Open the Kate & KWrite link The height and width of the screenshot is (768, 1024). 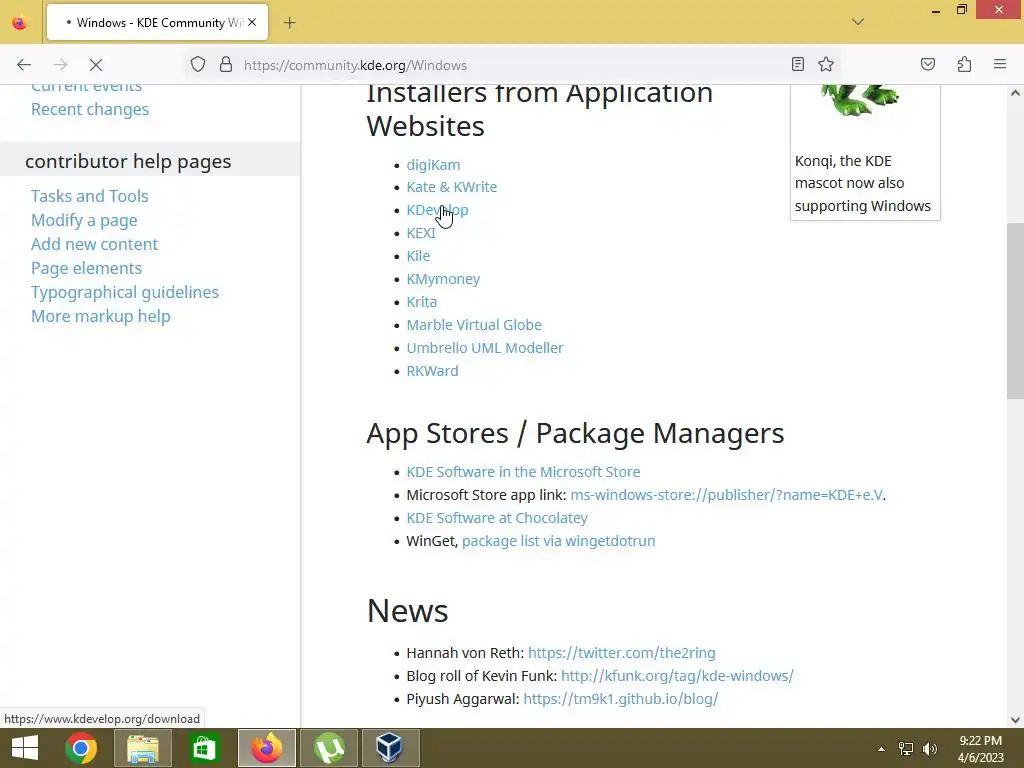tap(451, 187)
